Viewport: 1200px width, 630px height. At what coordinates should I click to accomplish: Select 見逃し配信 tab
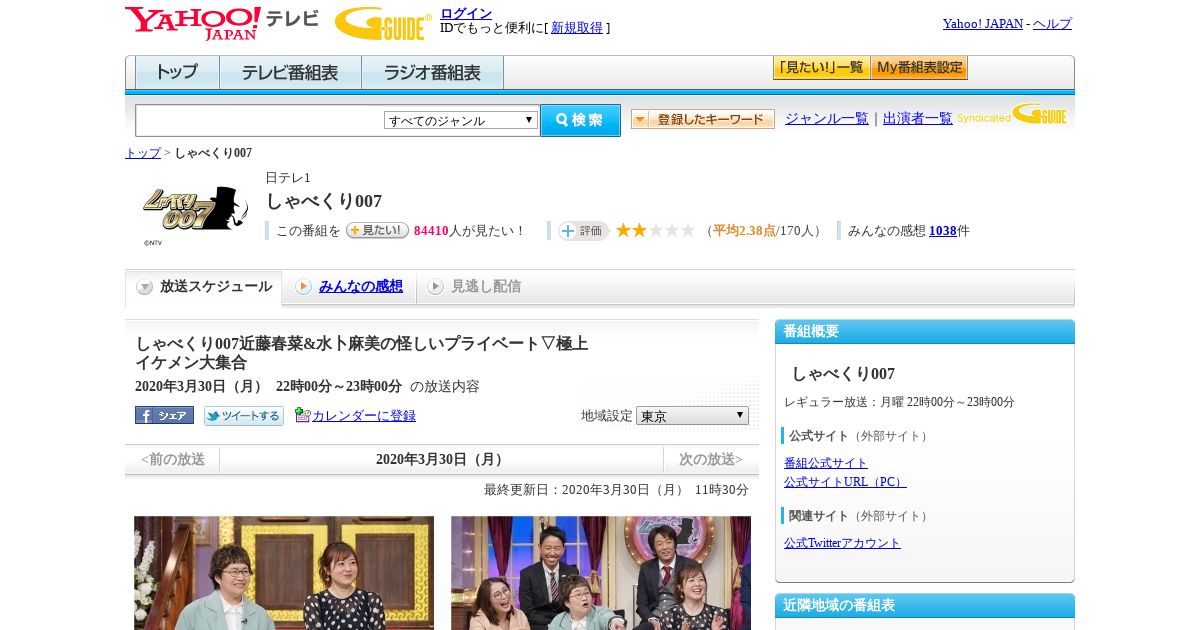pos(486,287)
